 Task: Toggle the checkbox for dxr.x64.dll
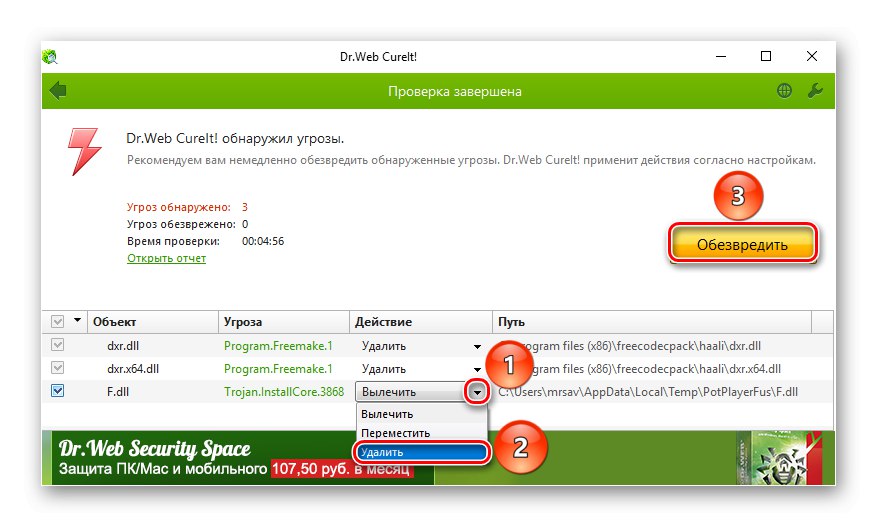[x=58, y=368]
